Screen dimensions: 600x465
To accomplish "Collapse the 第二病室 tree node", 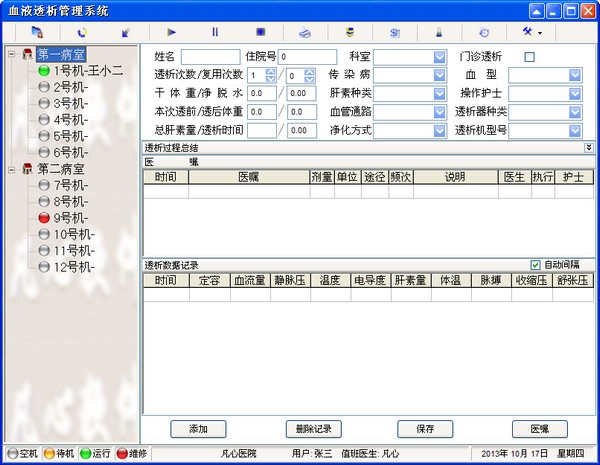I will pyautogui.click(x=12, y=169).
